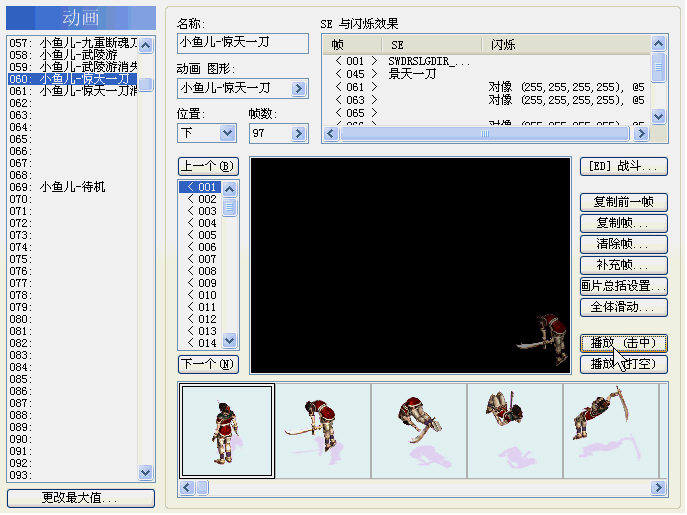Select frame 011 in the frame list
The width and height of the screenshot is (687, 515).
201,307
